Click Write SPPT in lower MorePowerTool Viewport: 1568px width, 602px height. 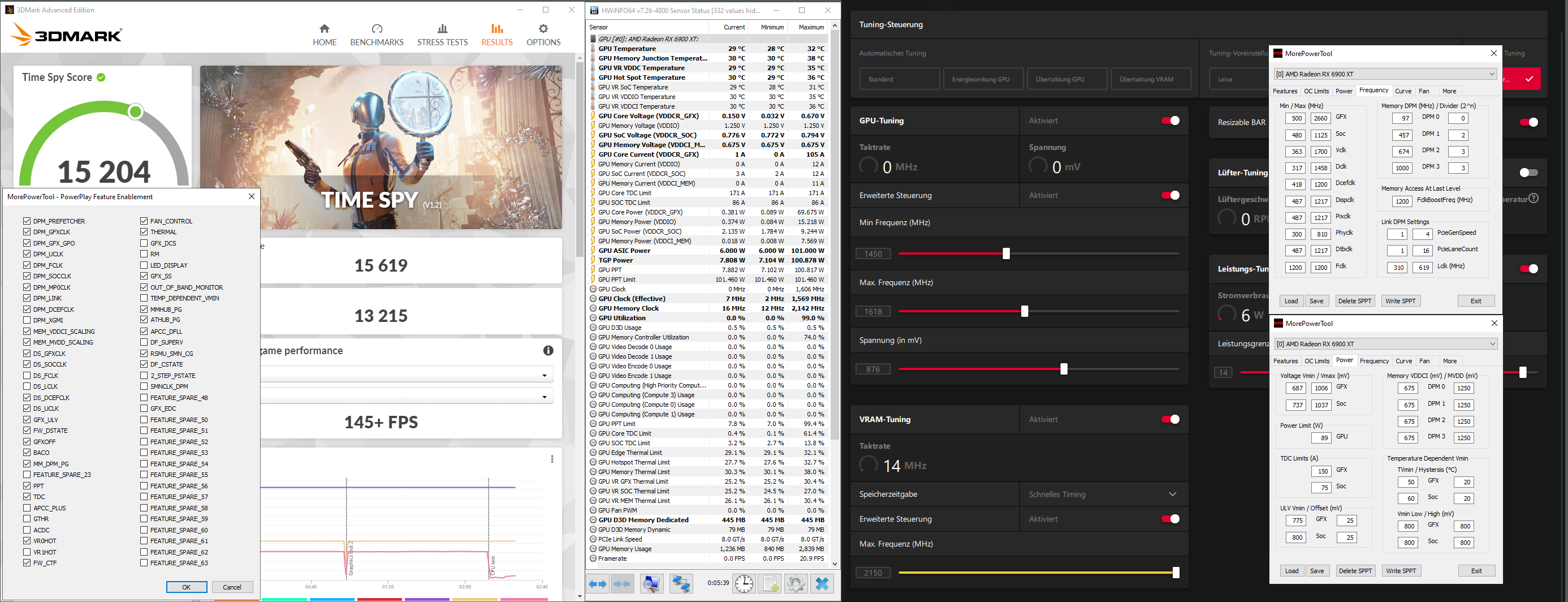pos(1401,571)
